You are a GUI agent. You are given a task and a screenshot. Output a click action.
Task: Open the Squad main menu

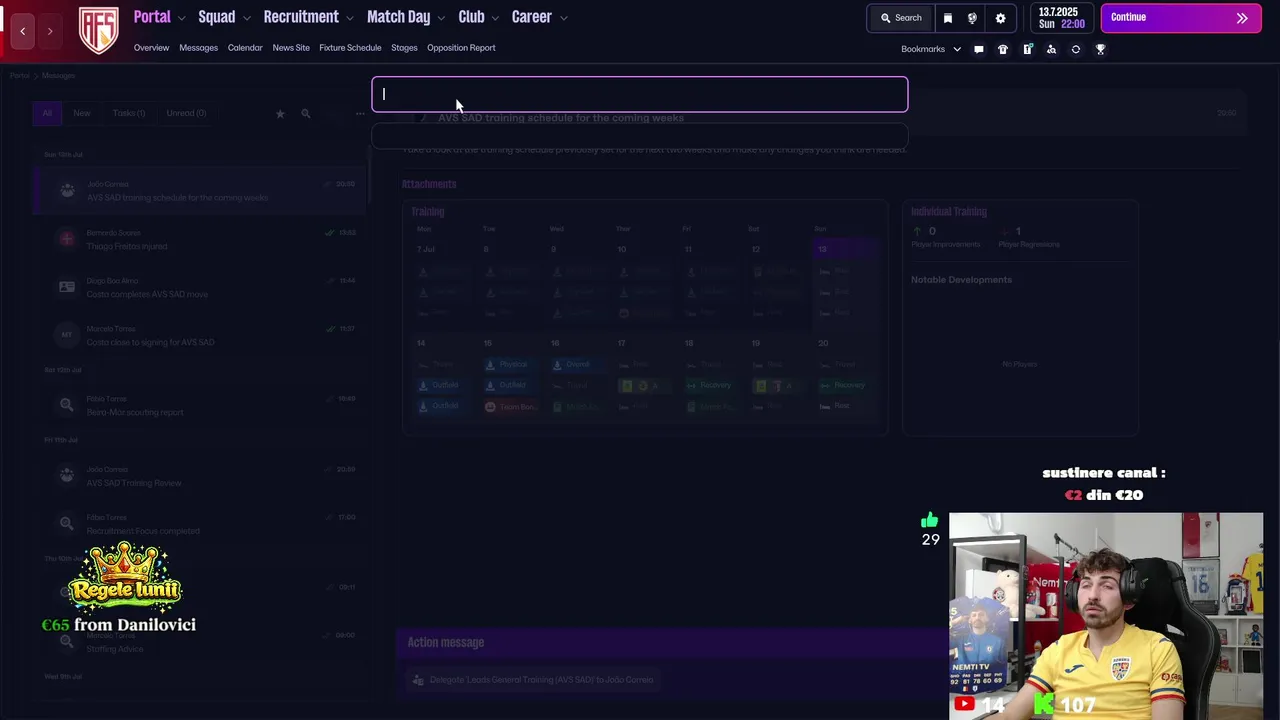click(x=216, y=17)
